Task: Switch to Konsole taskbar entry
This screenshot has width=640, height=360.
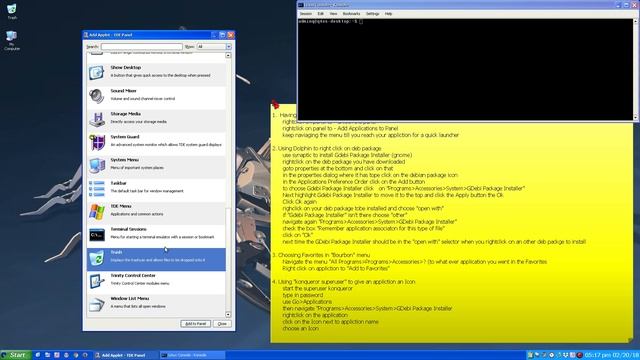Action: pyautogui.click(x=192, y=355)
